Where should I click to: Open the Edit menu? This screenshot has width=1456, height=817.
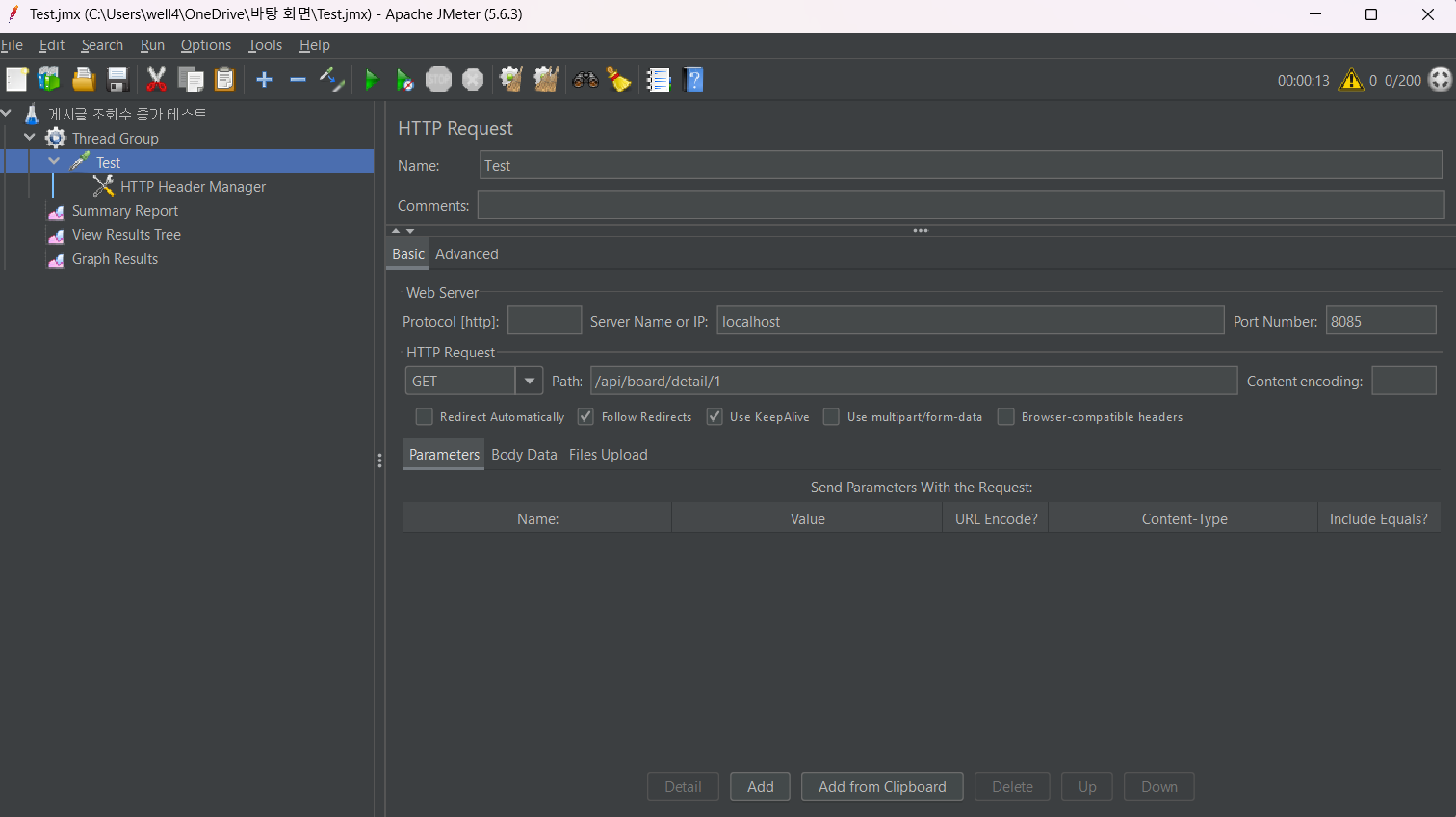[x=52, y=45]
